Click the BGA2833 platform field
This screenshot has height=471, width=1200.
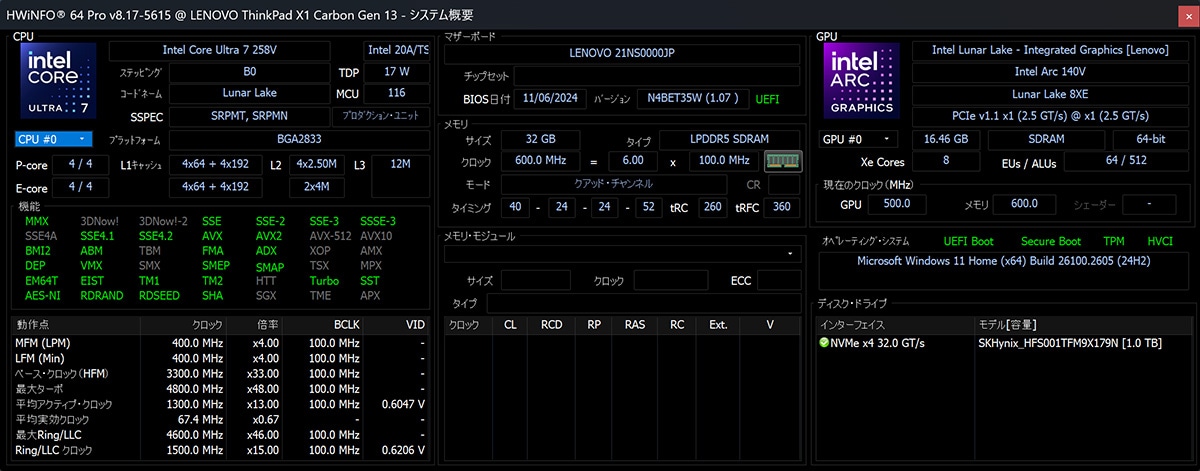tap(299, 140)
